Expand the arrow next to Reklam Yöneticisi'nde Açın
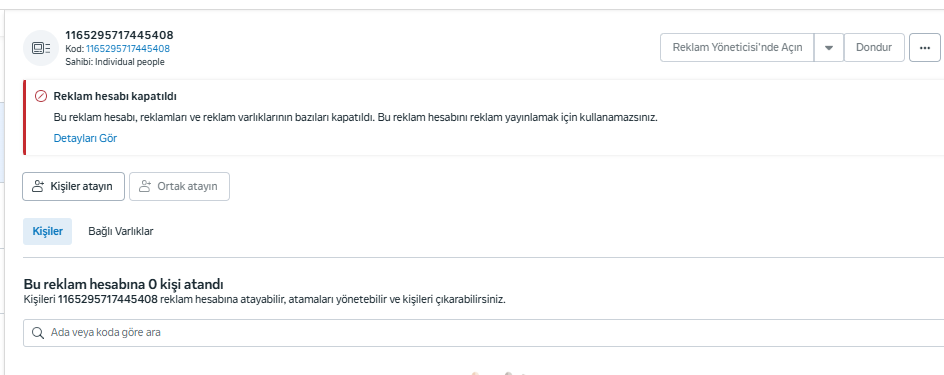 829,48
